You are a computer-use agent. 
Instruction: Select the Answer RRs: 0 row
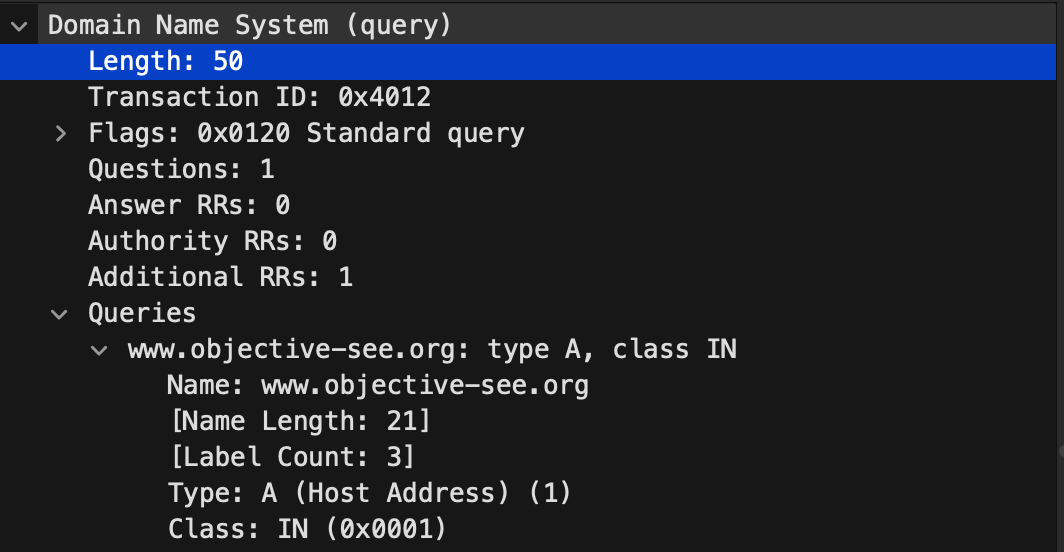528,205
